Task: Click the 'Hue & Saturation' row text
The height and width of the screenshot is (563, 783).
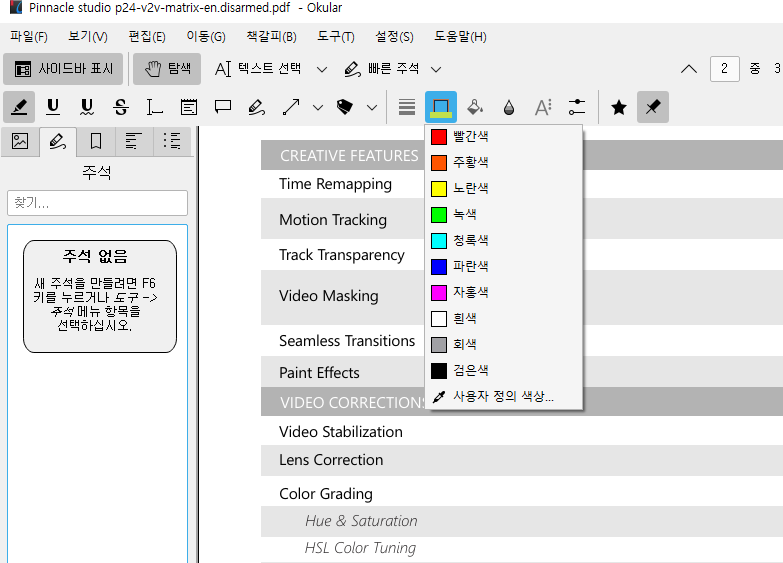Action: (x=361, y=521)
